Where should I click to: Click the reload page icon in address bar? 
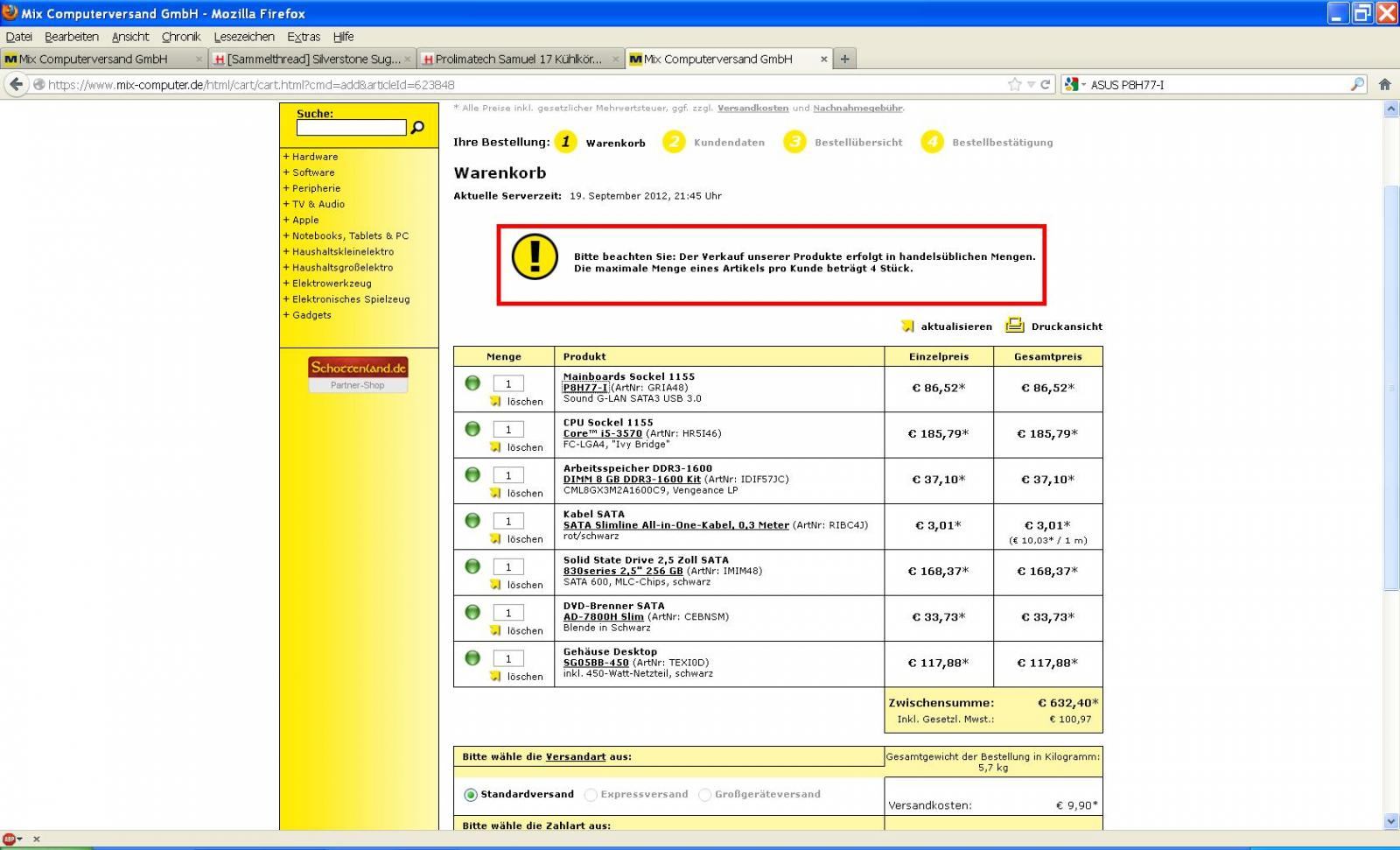pos(1045,85)
